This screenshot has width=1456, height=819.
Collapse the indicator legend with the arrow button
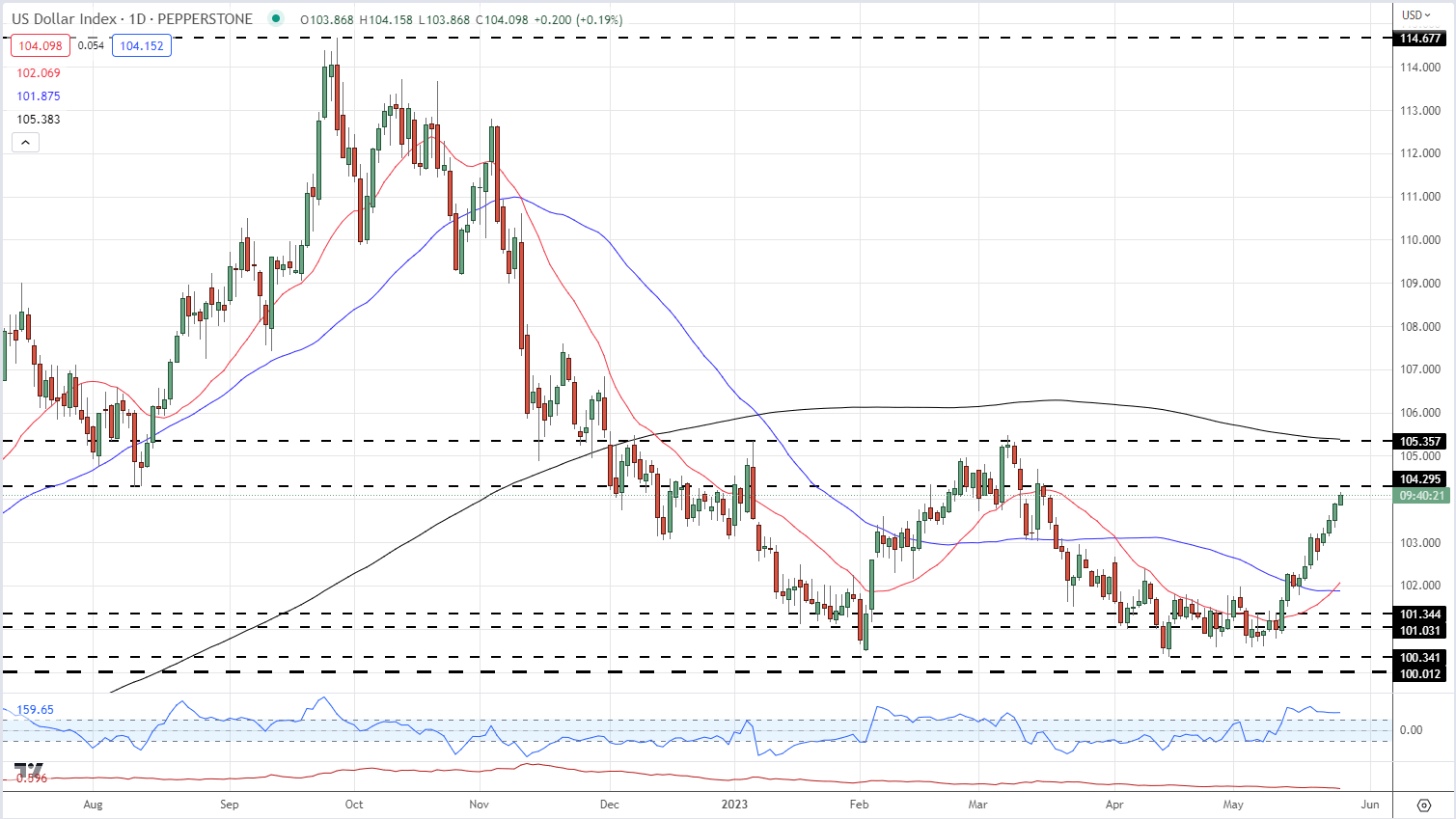(x=25, y=143)
